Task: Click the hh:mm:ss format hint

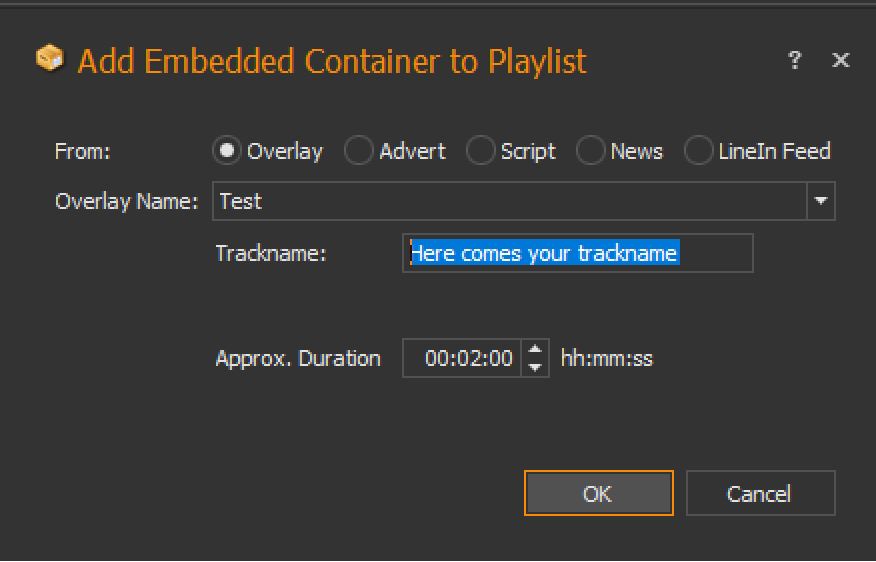Action: 607,358
